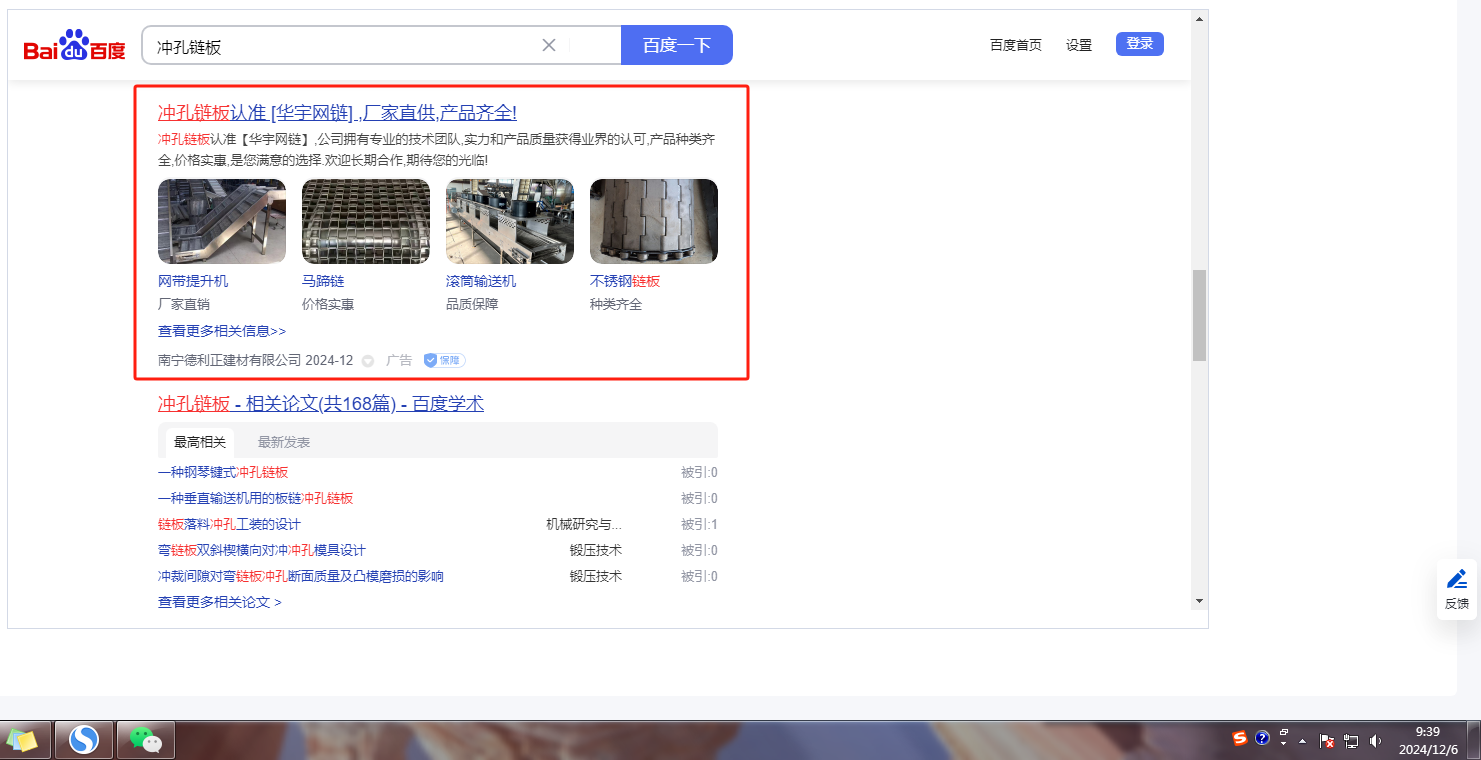The height and width of the screenshot is (760, 1481).
Task: Click the 马蹄链 text link
Action: (323, 281)
